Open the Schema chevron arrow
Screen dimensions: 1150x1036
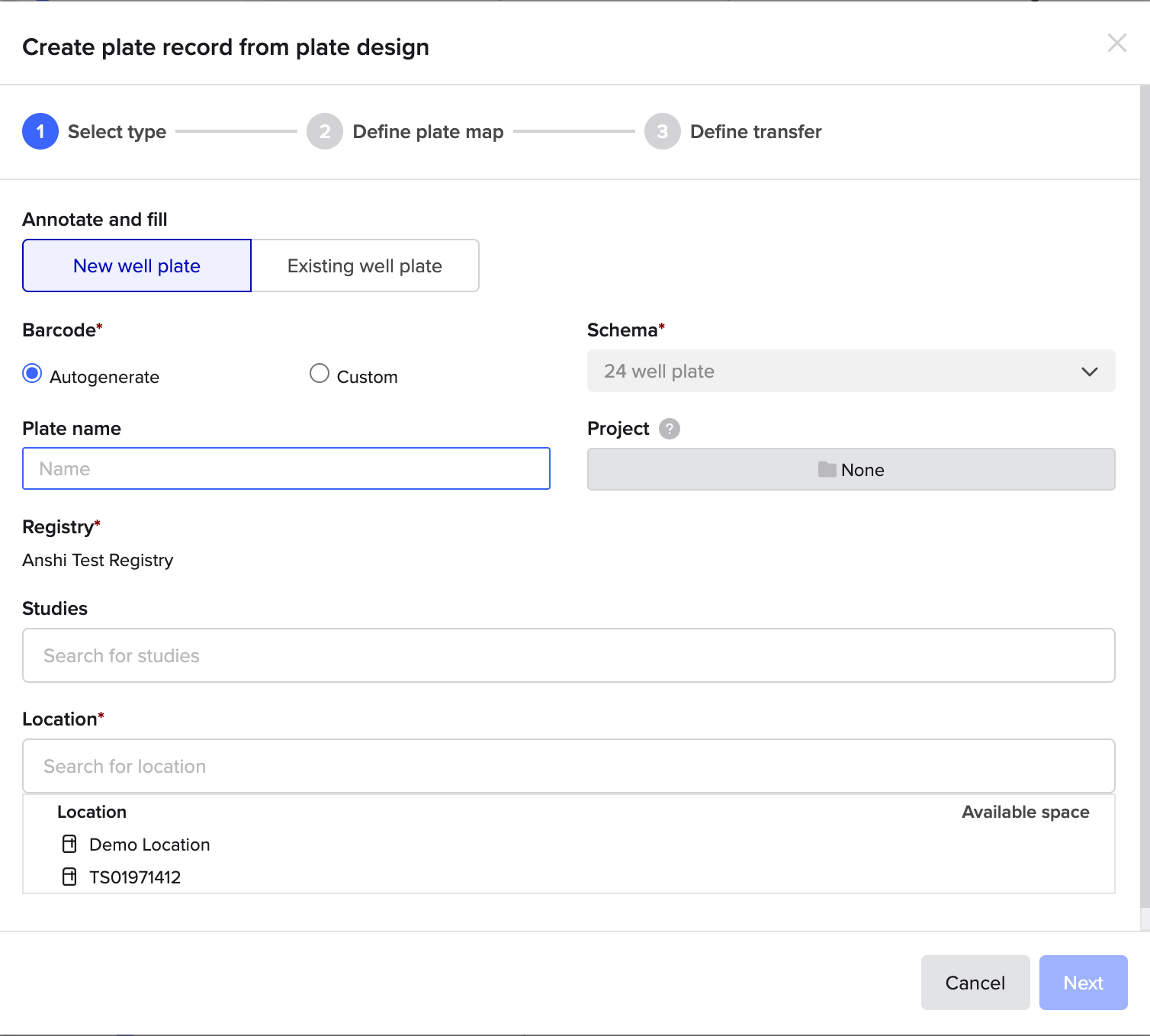[1089, 372]
